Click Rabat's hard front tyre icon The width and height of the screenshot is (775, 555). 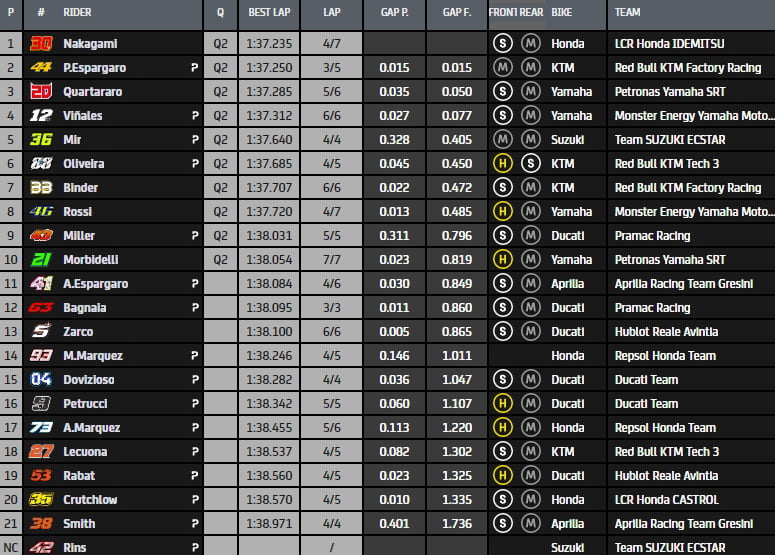coord(503,475)
